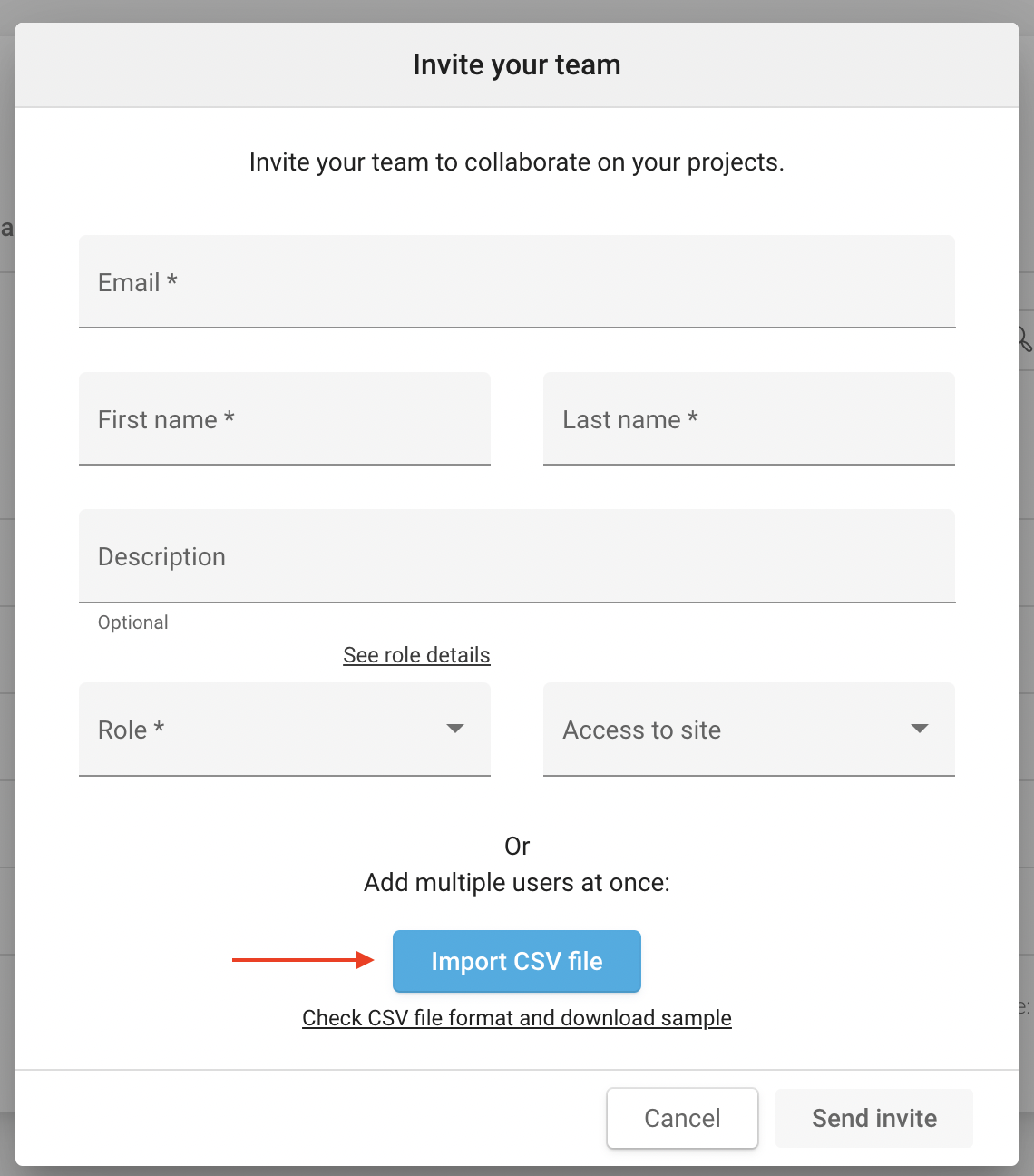Expand the Access to site dropdown
Screen dimensions: 1034x1176
(735, 730)
